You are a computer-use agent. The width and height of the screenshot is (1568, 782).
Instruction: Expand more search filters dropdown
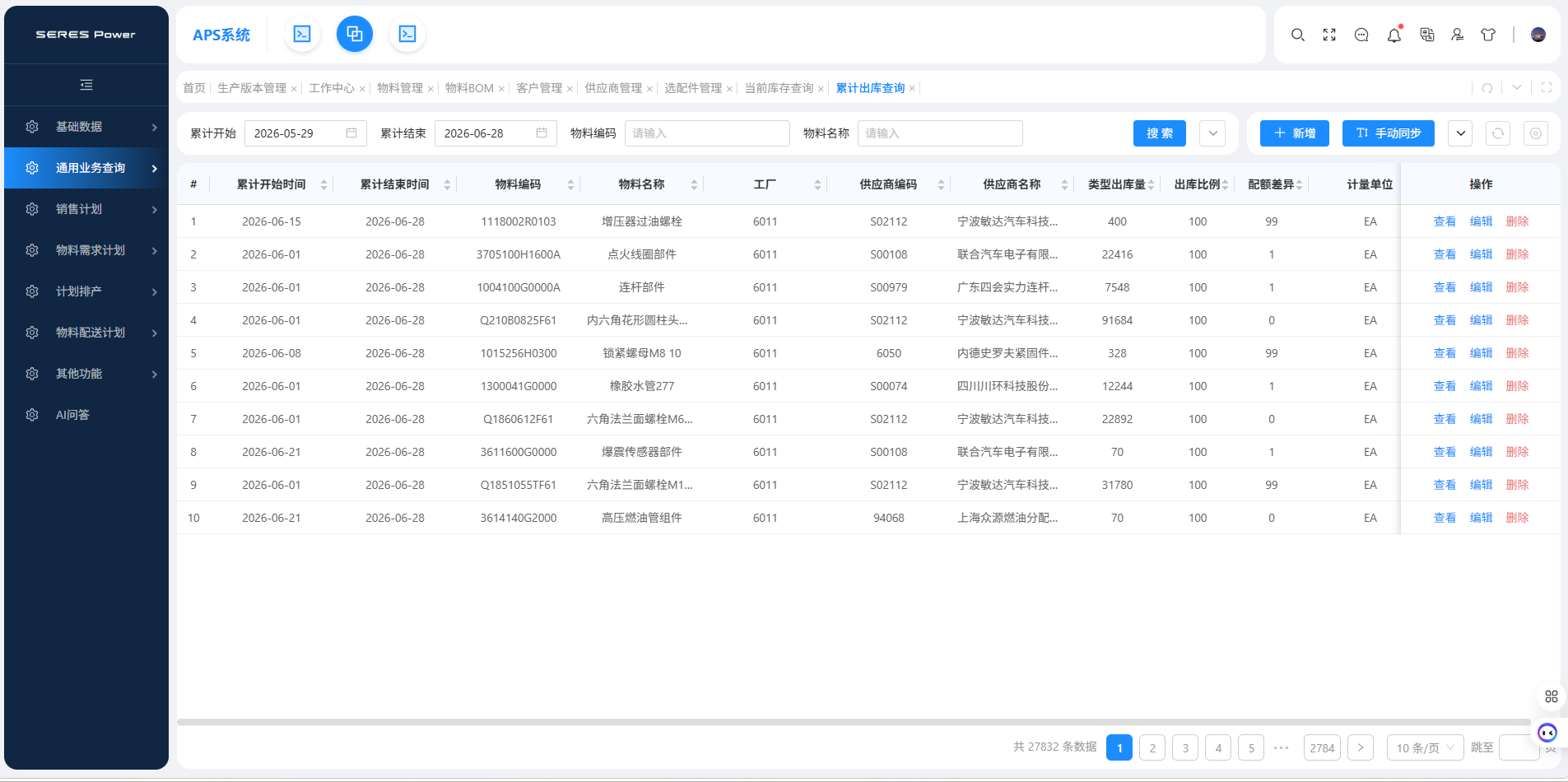[x=1212, y=133]
